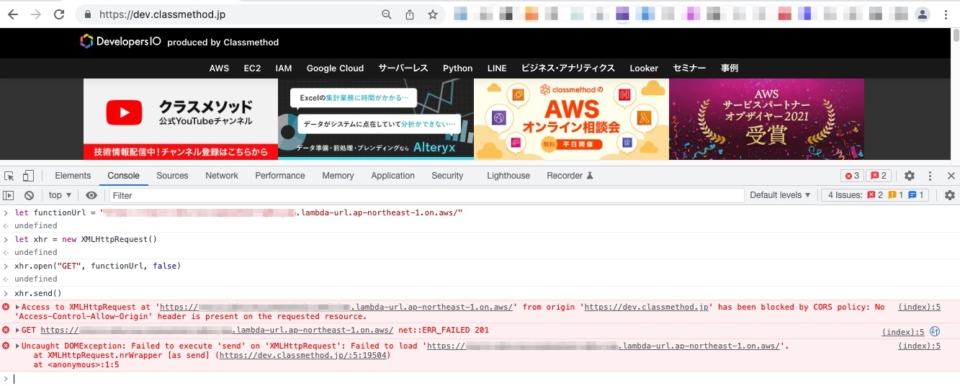Switch to the Sources tab

[x=172, y=176]
